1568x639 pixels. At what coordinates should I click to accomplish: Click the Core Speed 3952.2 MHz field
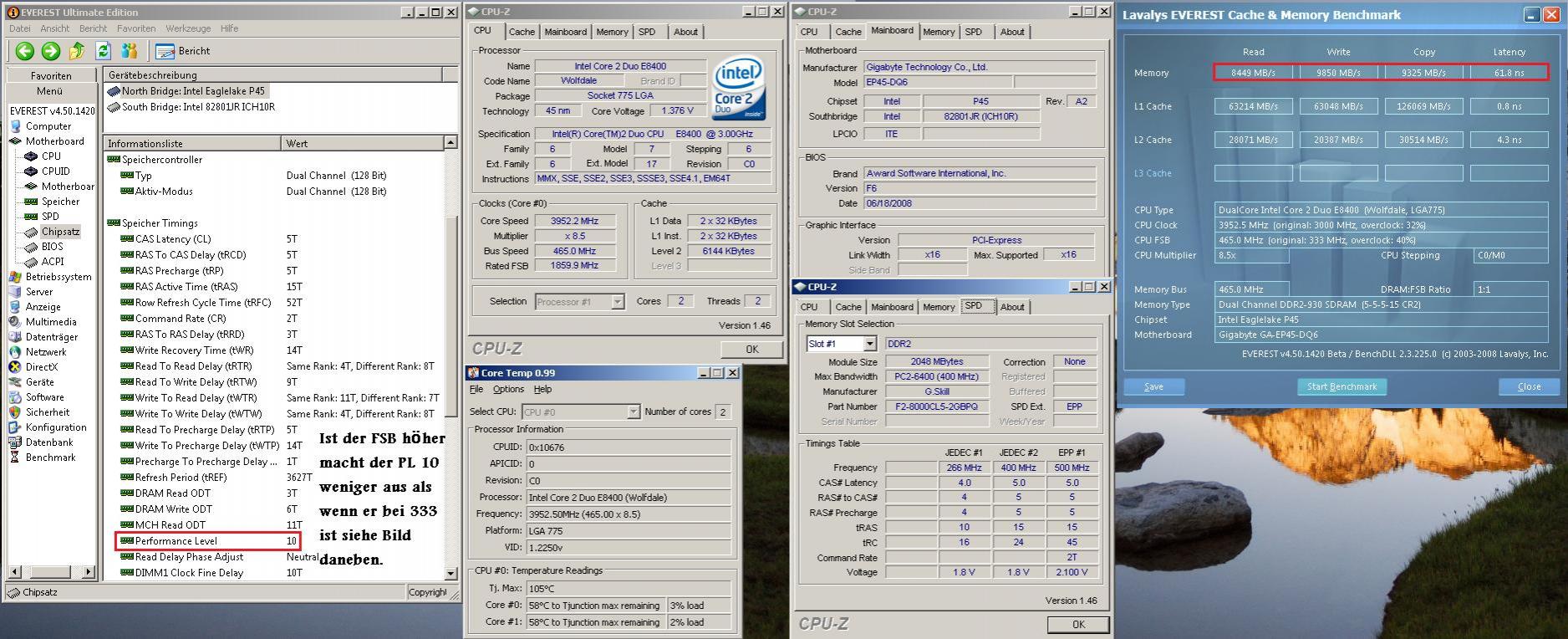coord(574,221)
